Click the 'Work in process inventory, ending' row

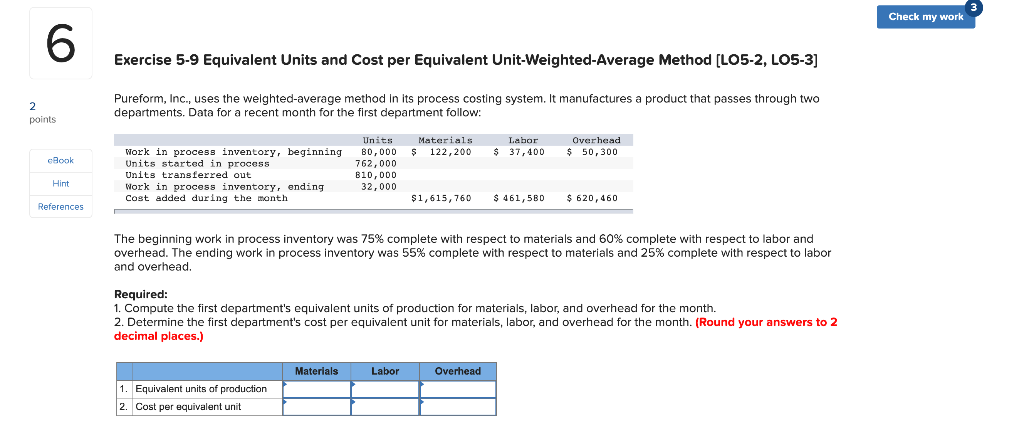coord(374,187)
